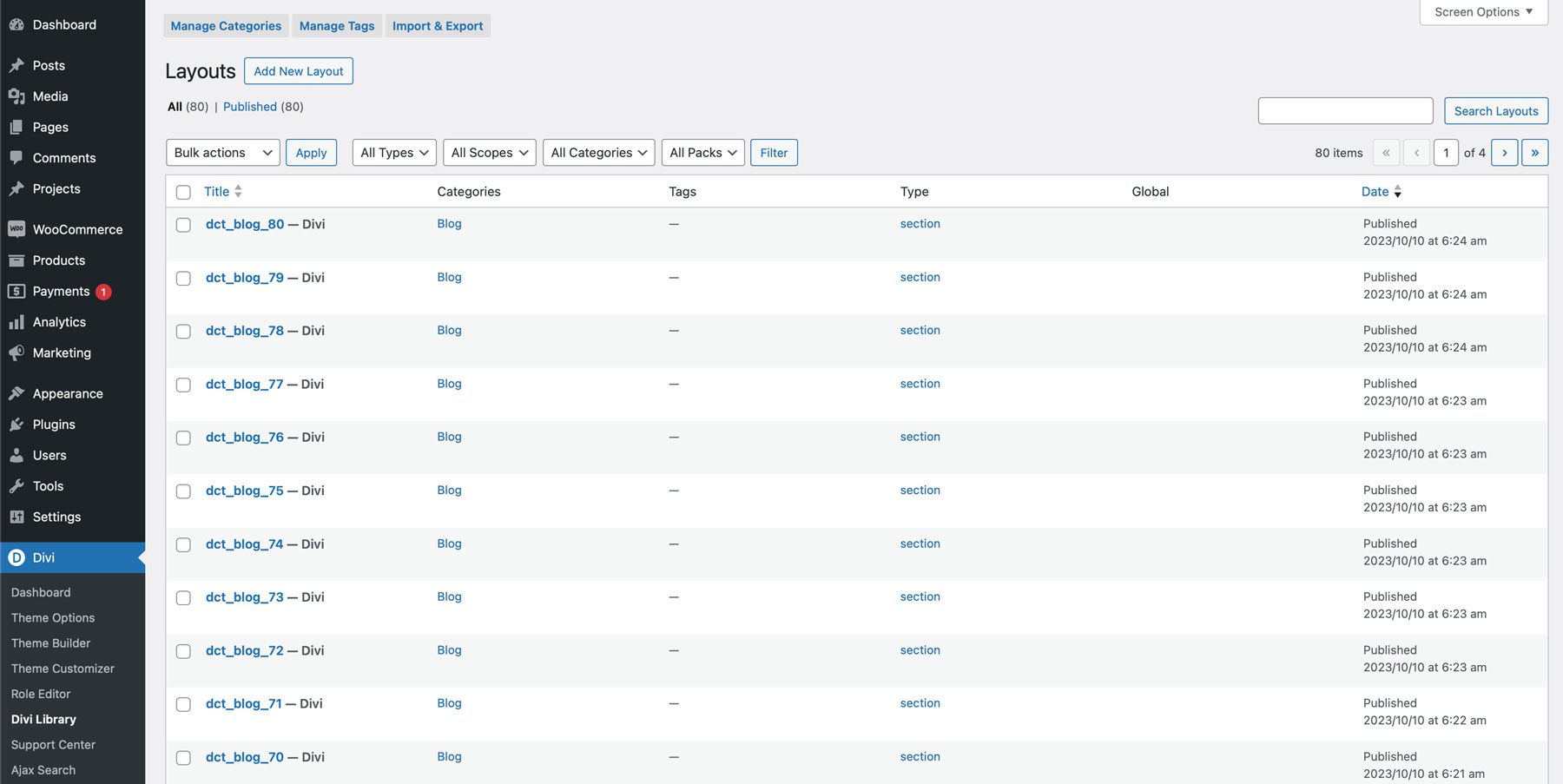The width and height of the screenshot is (1563, 784).
Task: Go to next page of layouts
Action: [x=1505, y=153]
